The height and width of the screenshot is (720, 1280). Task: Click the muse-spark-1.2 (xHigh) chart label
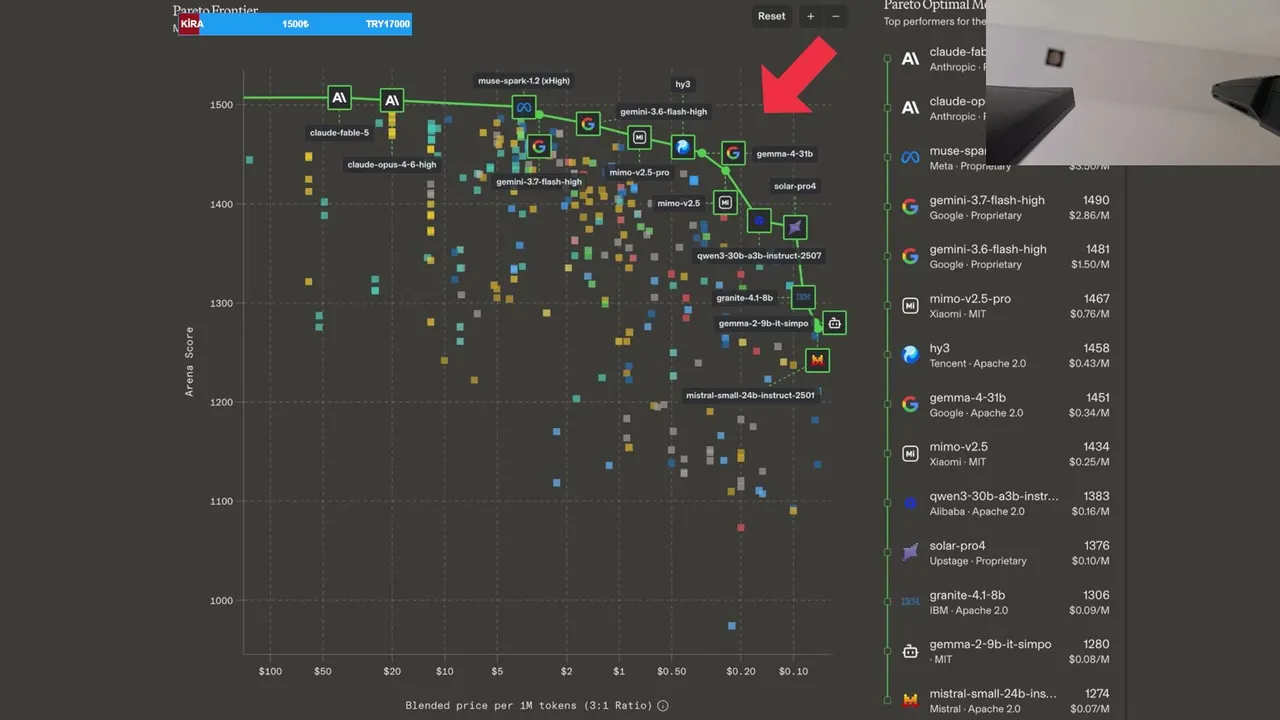click(524, 80)
